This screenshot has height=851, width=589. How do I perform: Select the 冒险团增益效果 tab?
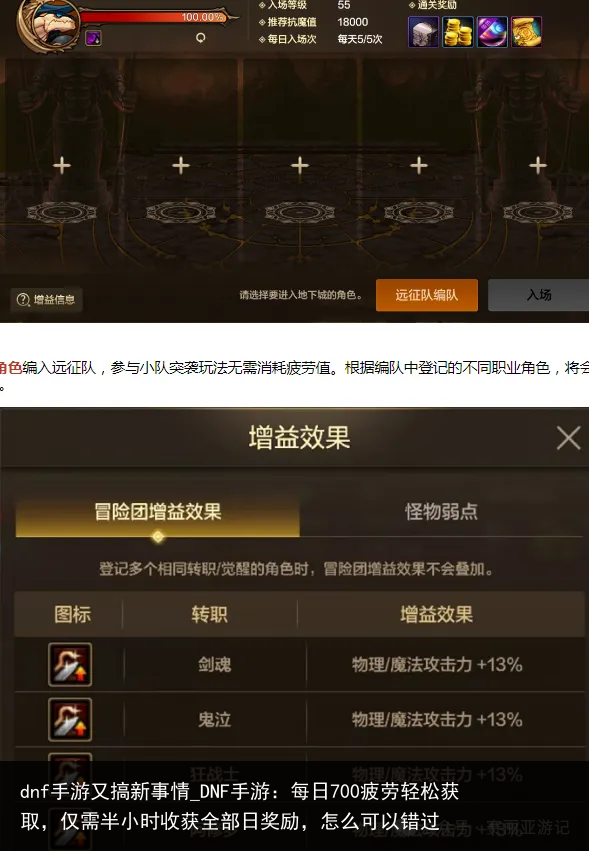point(157,512)
